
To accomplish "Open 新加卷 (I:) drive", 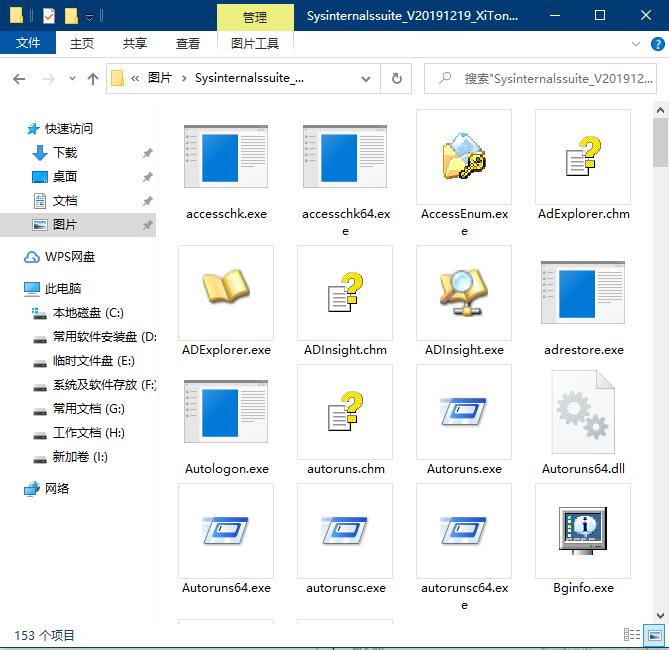I will point(80,456).
